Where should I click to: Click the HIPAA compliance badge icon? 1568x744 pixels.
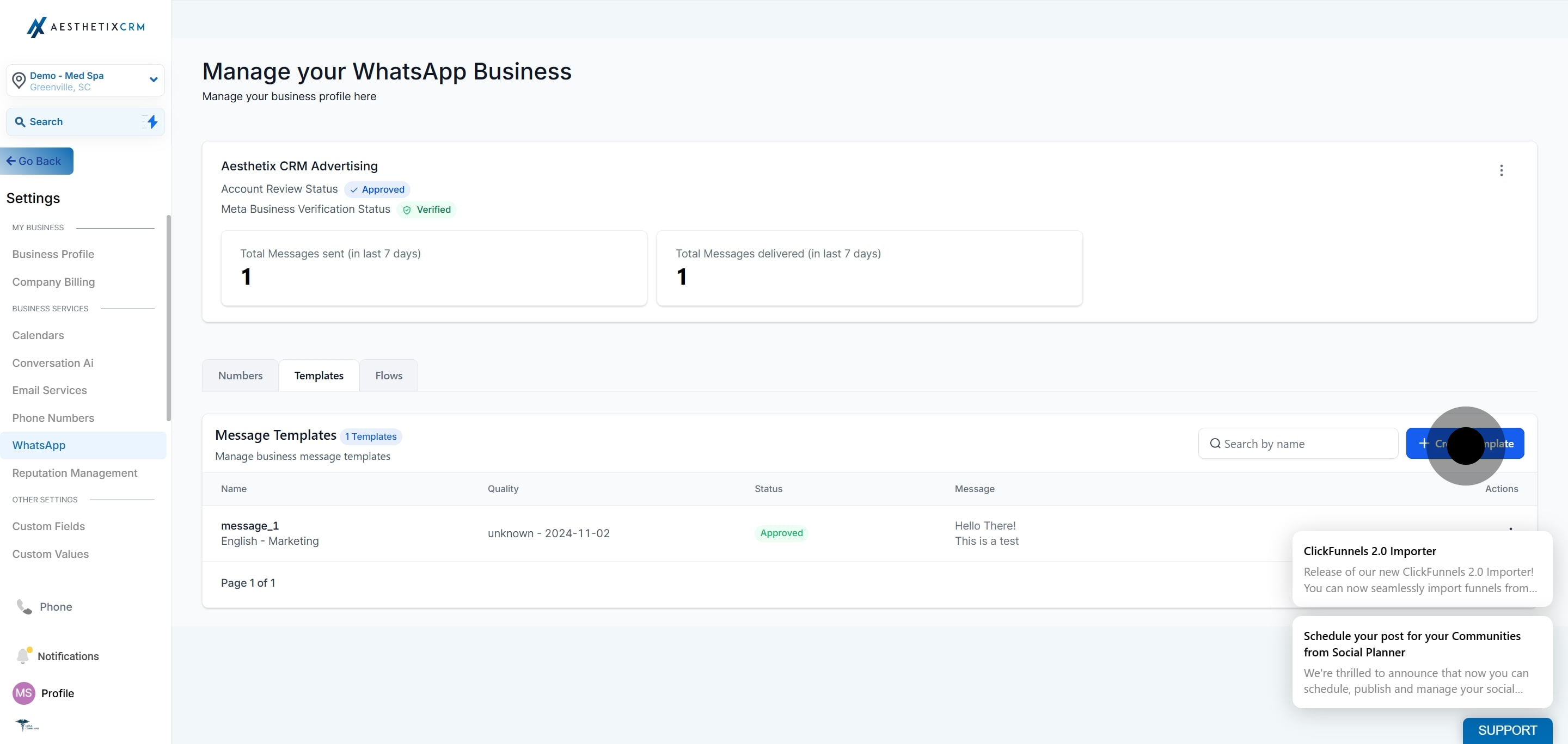(27, 724)
